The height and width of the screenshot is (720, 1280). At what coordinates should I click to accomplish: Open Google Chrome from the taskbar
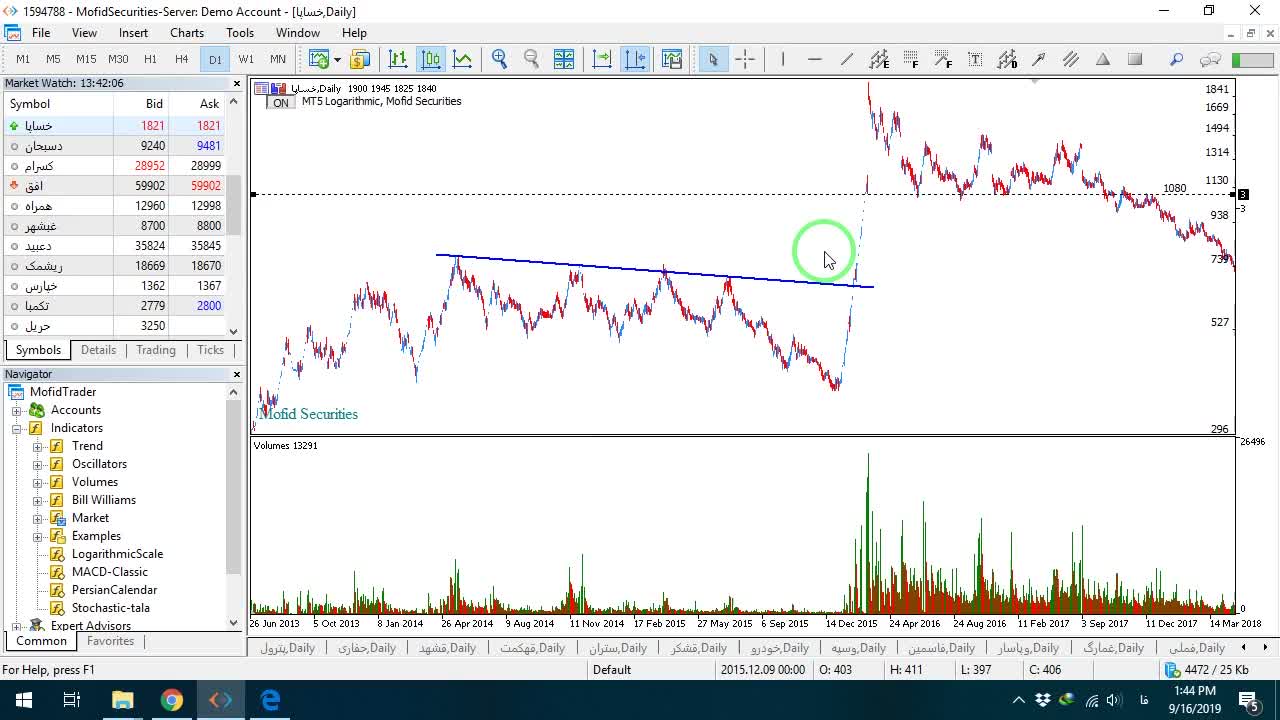click(x=172, y=700)
